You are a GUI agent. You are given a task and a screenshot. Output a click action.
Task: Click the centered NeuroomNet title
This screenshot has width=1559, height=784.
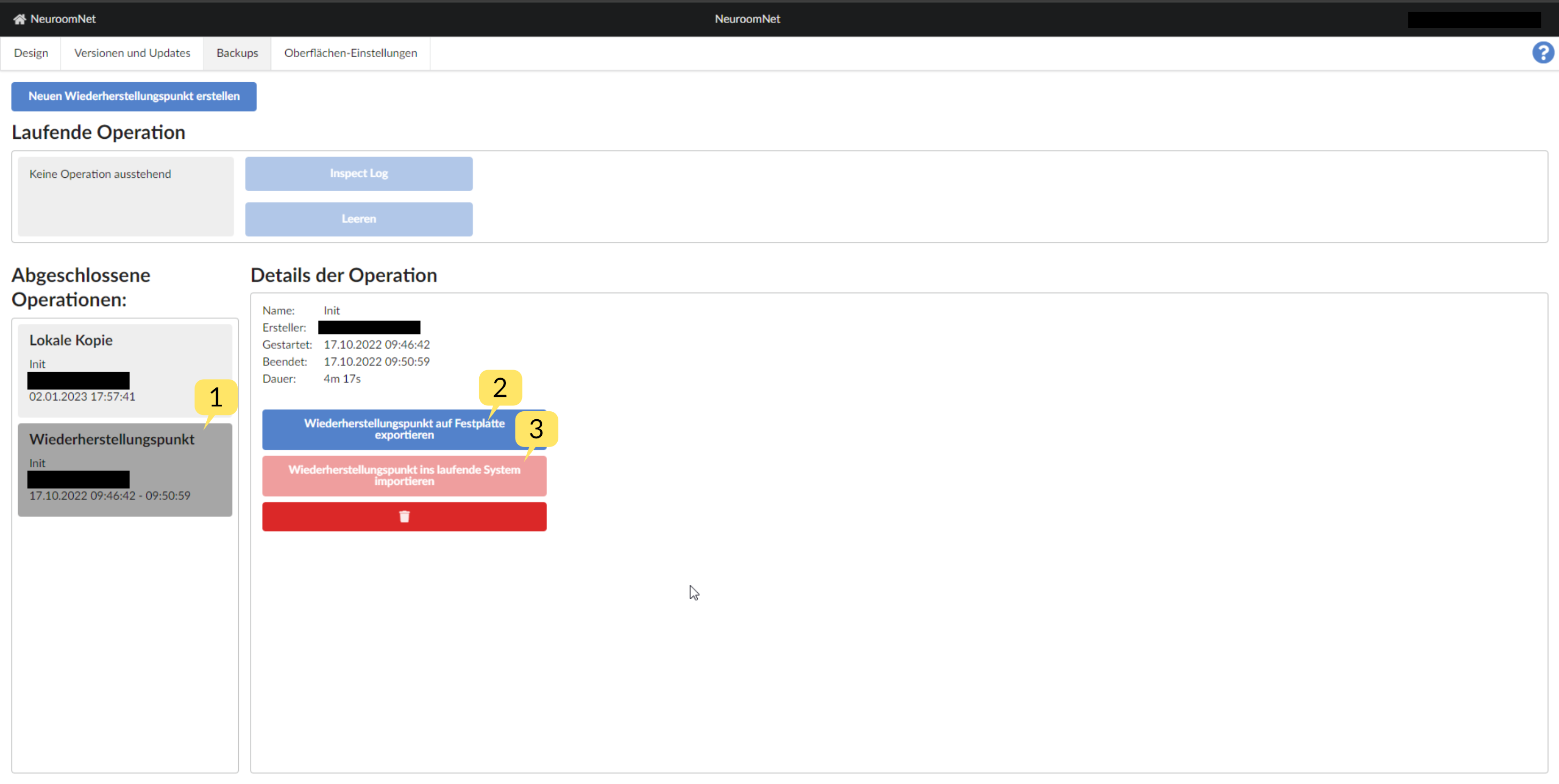tap(747, 19)
